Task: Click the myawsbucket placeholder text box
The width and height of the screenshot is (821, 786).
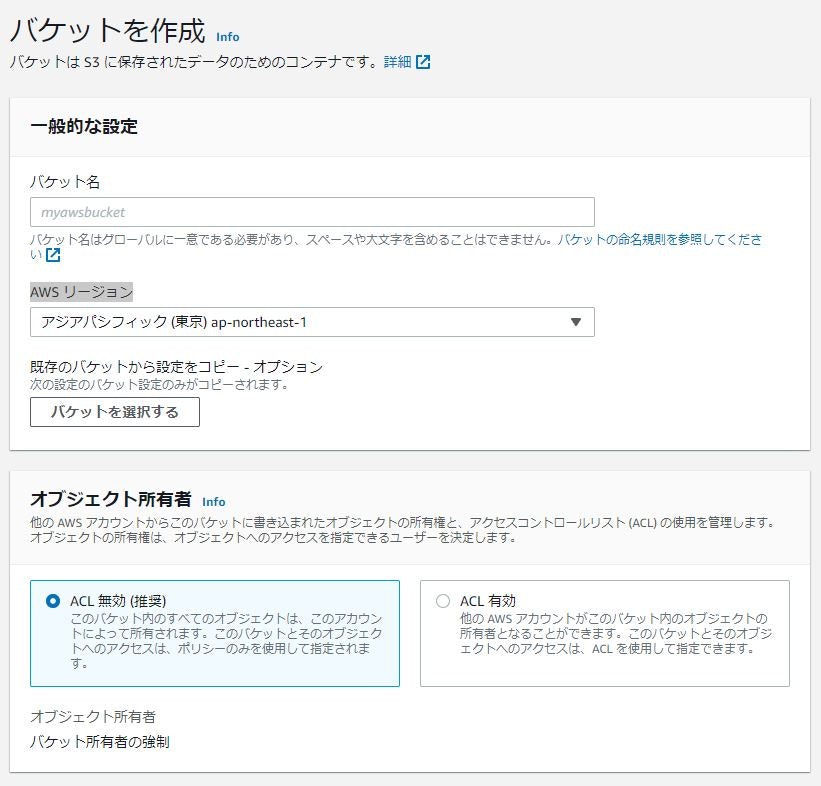Action: coord(311,212)
